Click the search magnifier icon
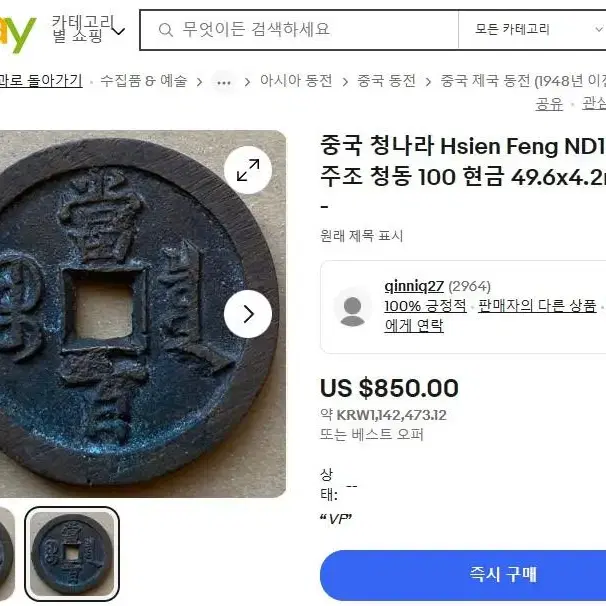Screen dimensions: 606x606 (165, 30)
